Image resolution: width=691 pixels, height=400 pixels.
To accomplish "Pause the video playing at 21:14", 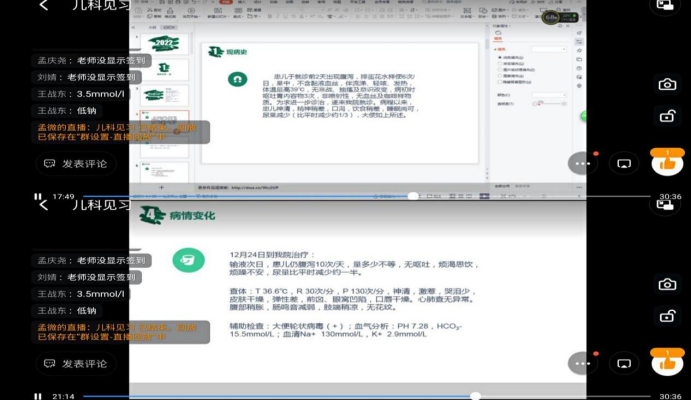I will (38, 396).
